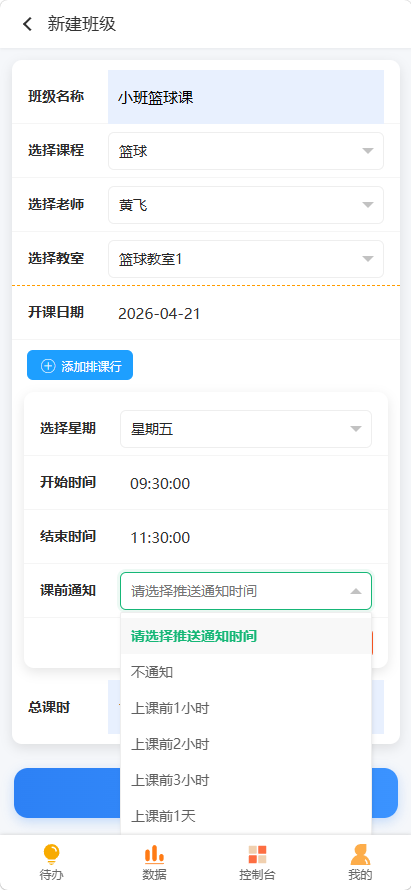Collapse the 课前通知 dropdown arrow
411x890 pixels.
click(356, 591)
